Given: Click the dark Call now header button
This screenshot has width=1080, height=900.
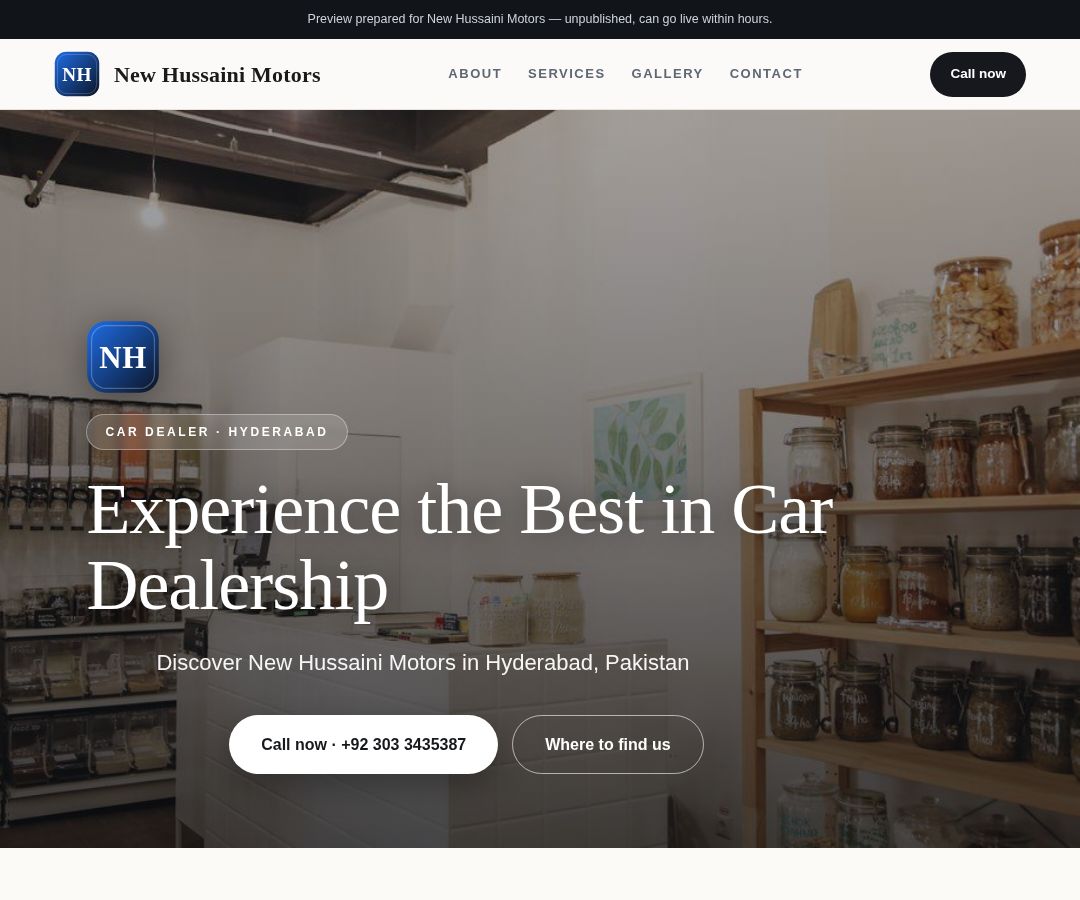Looking at the screenshot, I should [977, 74].
